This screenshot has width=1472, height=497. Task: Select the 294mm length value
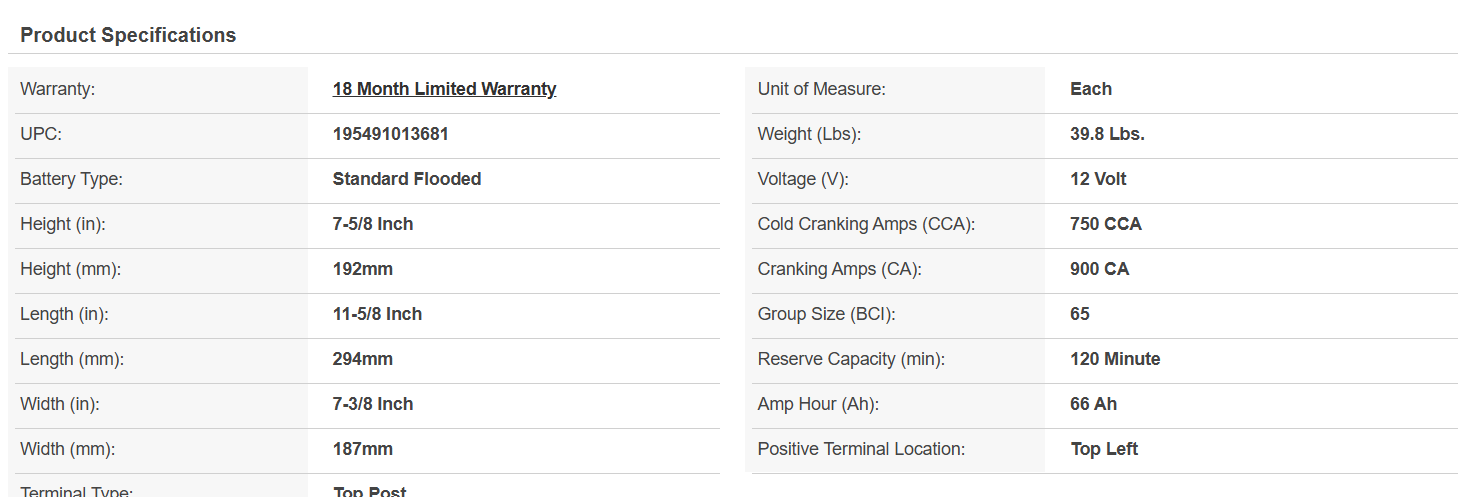[x=363, y=359]
